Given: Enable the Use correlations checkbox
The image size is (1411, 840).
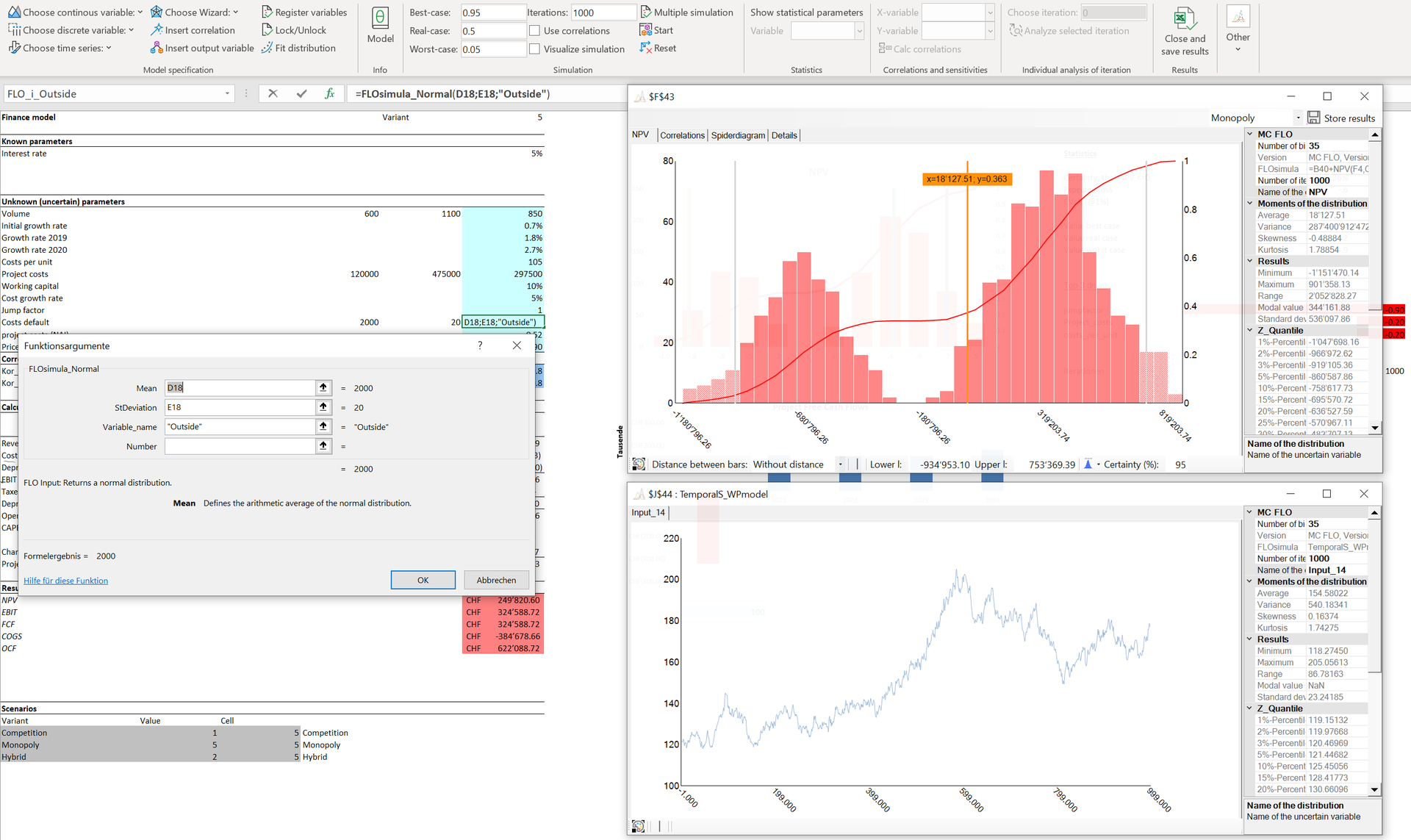Looking at the screenshot, I should point(535,30).
